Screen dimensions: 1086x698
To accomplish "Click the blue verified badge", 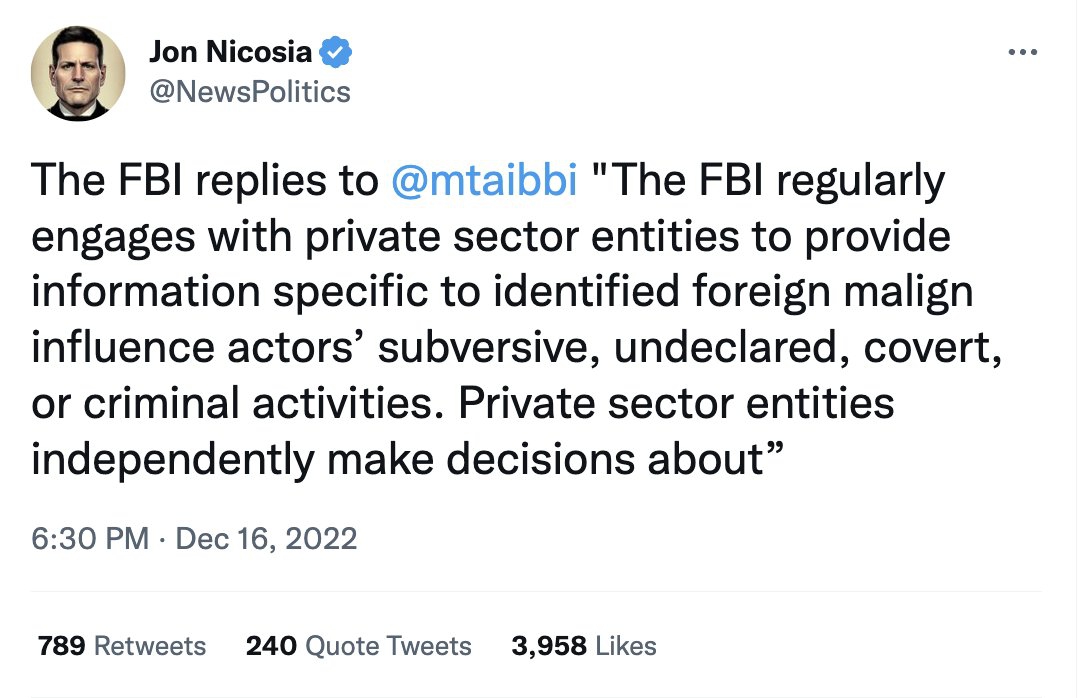I will coord(334,52).
